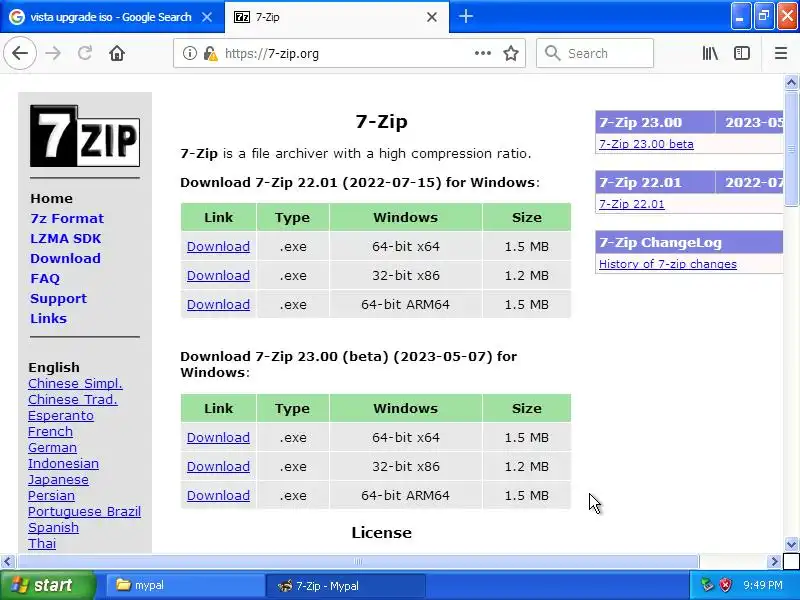Switch language to Esperanto
Image resolution: width=800 pixels, height=600 pixels.
pyautogui.click(x=61, y=416)
